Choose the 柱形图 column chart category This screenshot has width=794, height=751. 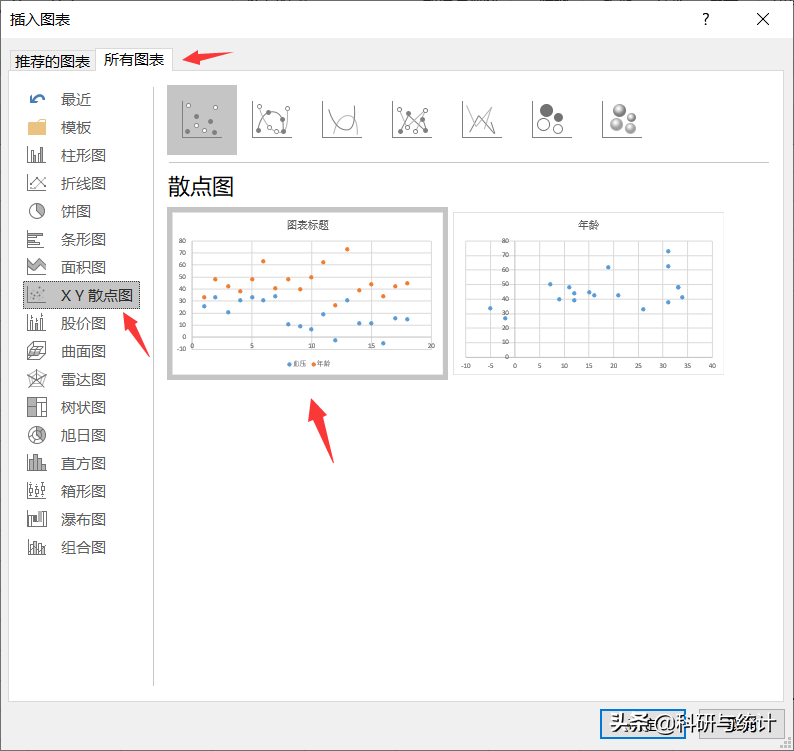pyautogui.click(x=82, y=155)
